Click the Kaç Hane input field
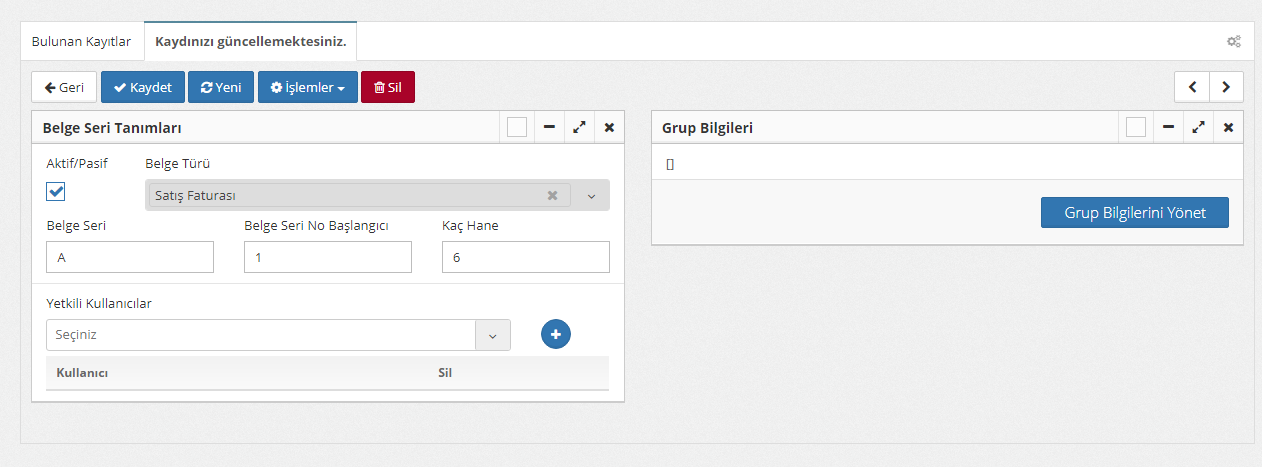The width and height of the screenshot is (1262, 467). pos(525,257)
